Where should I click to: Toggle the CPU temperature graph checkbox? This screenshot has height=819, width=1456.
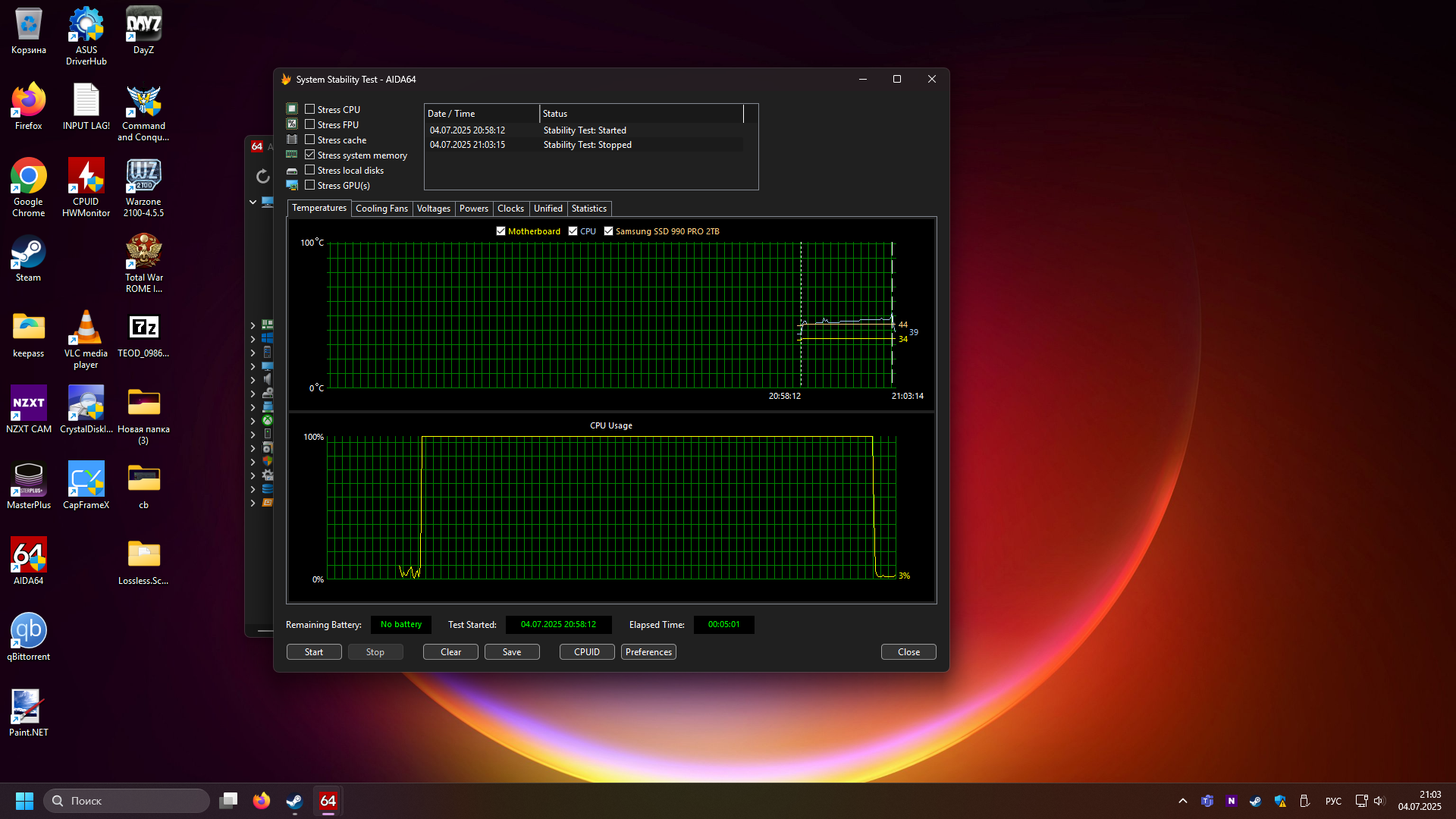573,231
